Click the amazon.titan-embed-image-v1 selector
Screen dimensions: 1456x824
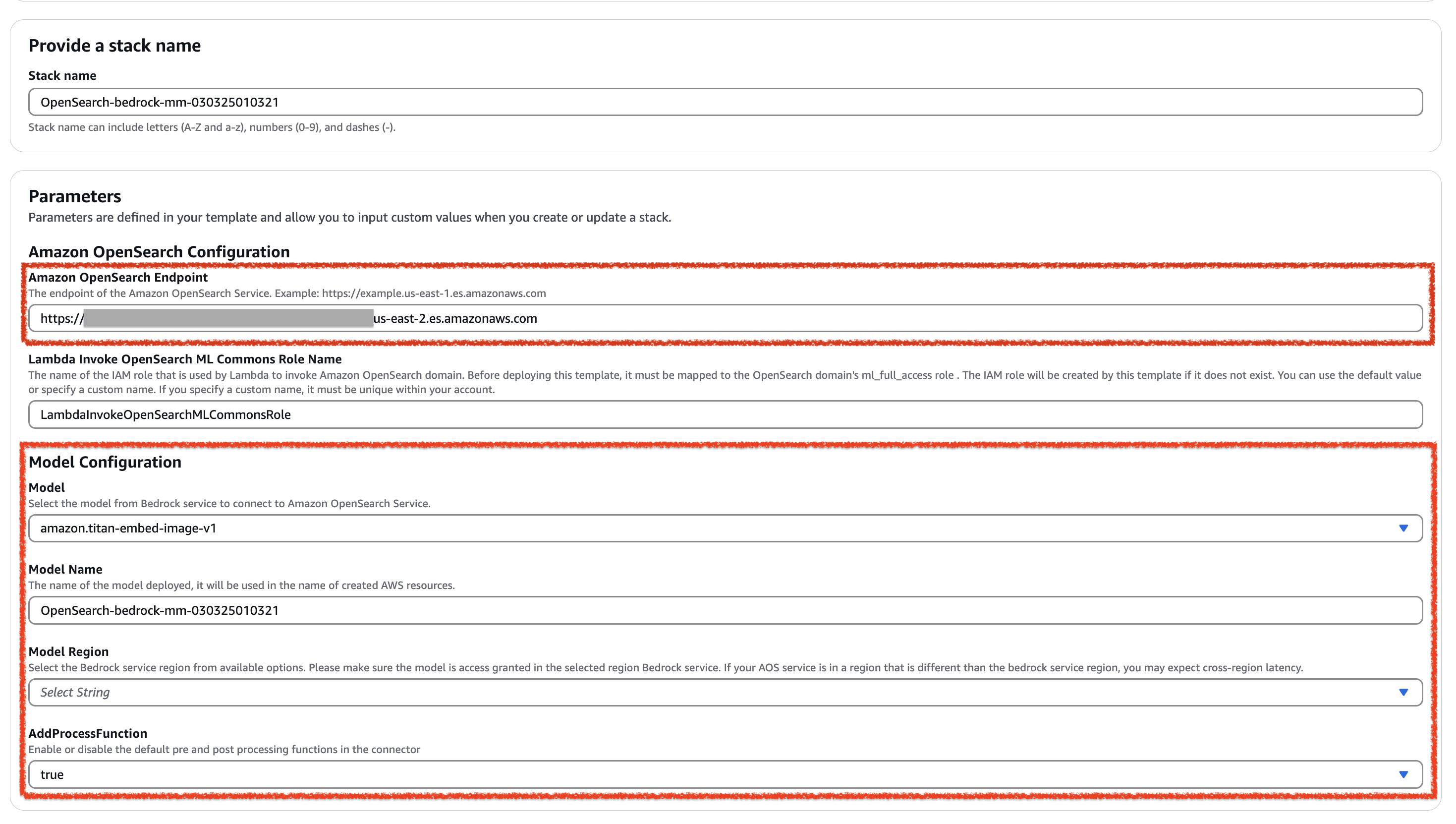[727, 528]
